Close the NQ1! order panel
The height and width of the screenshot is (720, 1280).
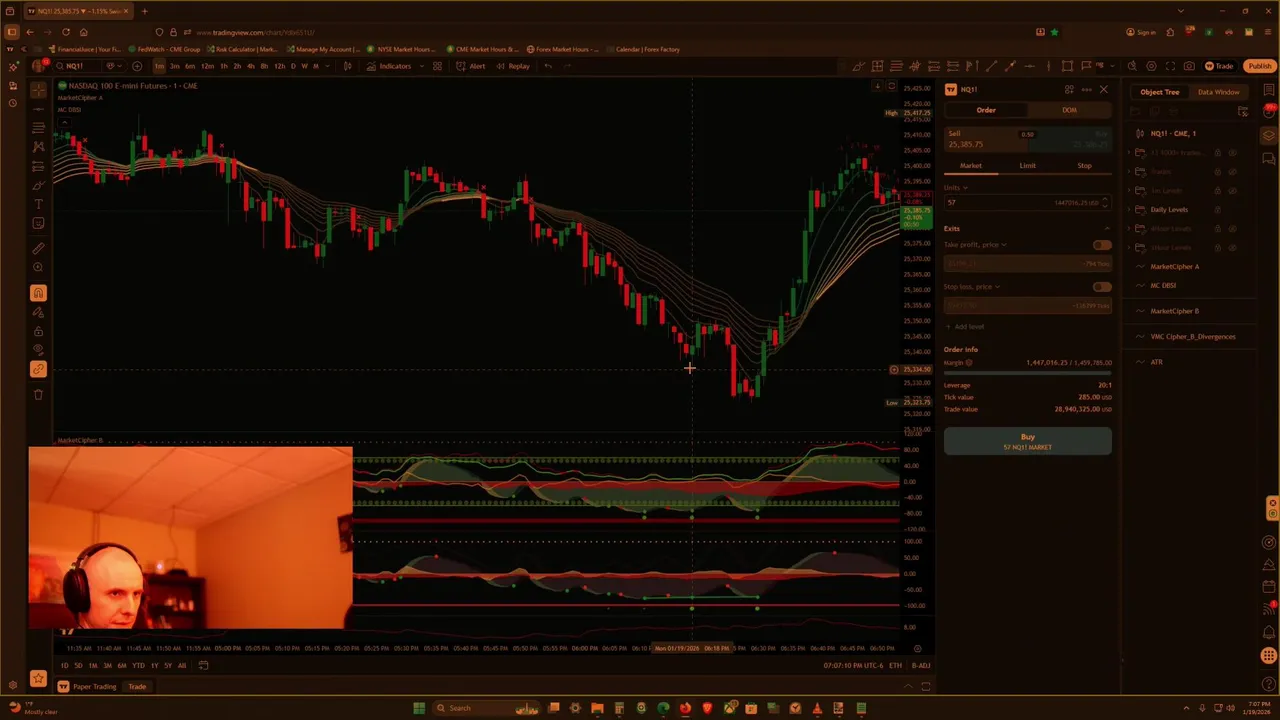click(x=1104, y=89)
